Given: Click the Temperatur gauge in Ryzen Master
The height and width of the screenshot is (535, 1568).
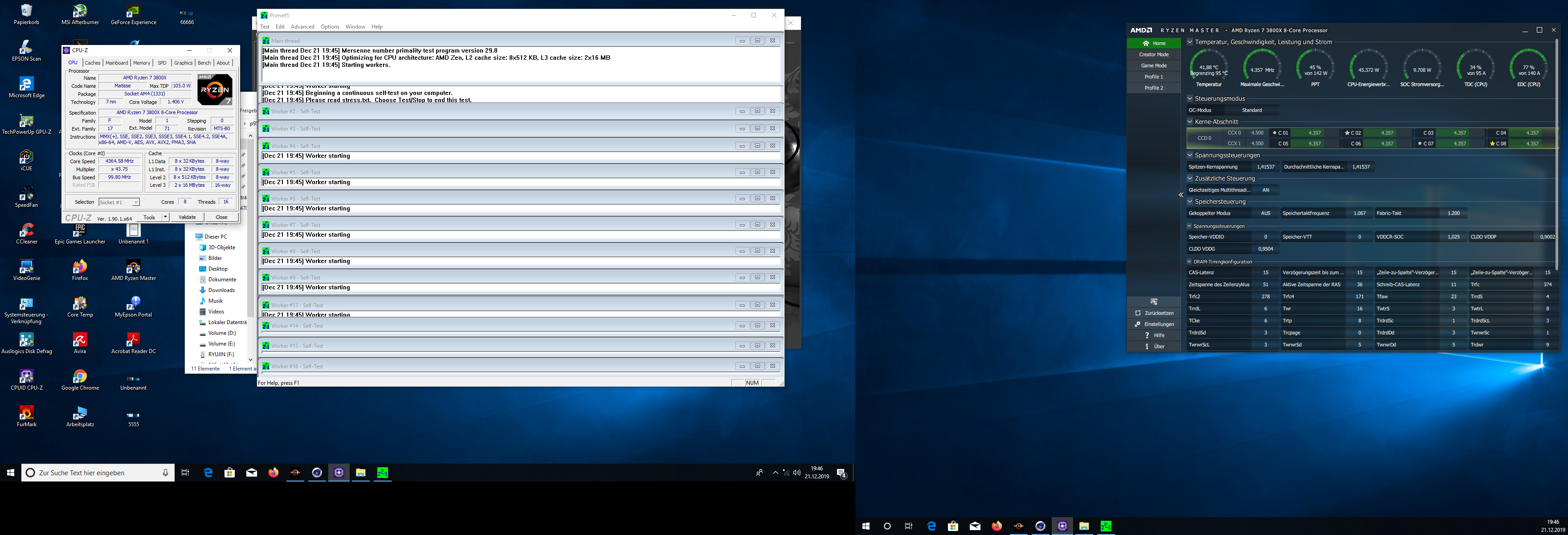Looking at the screenshot, I should click(1209, 68).
